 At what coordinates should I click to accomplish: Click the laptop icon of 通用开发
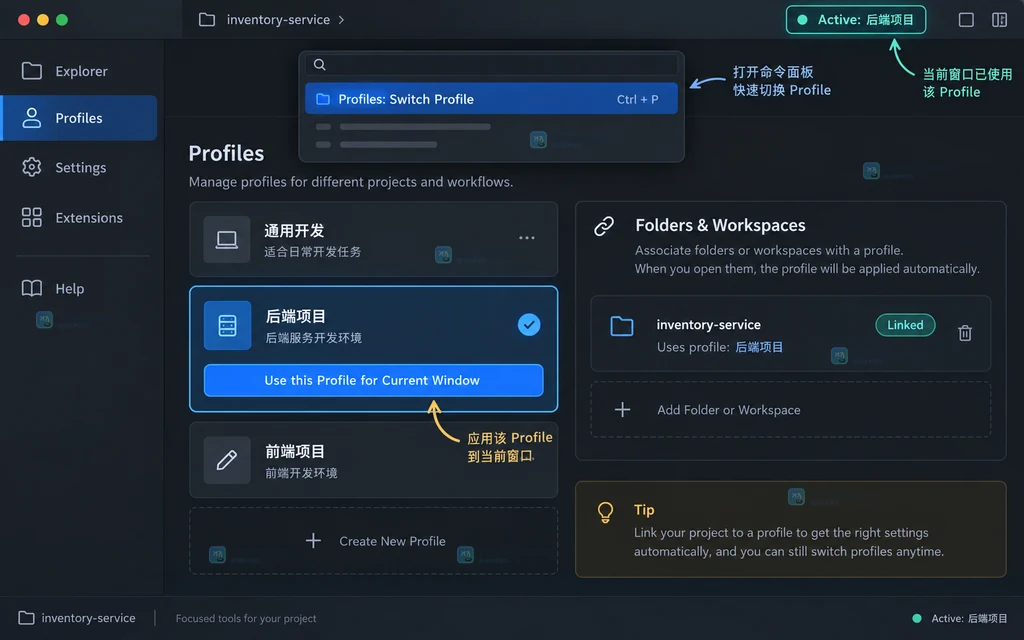point(227,240)
